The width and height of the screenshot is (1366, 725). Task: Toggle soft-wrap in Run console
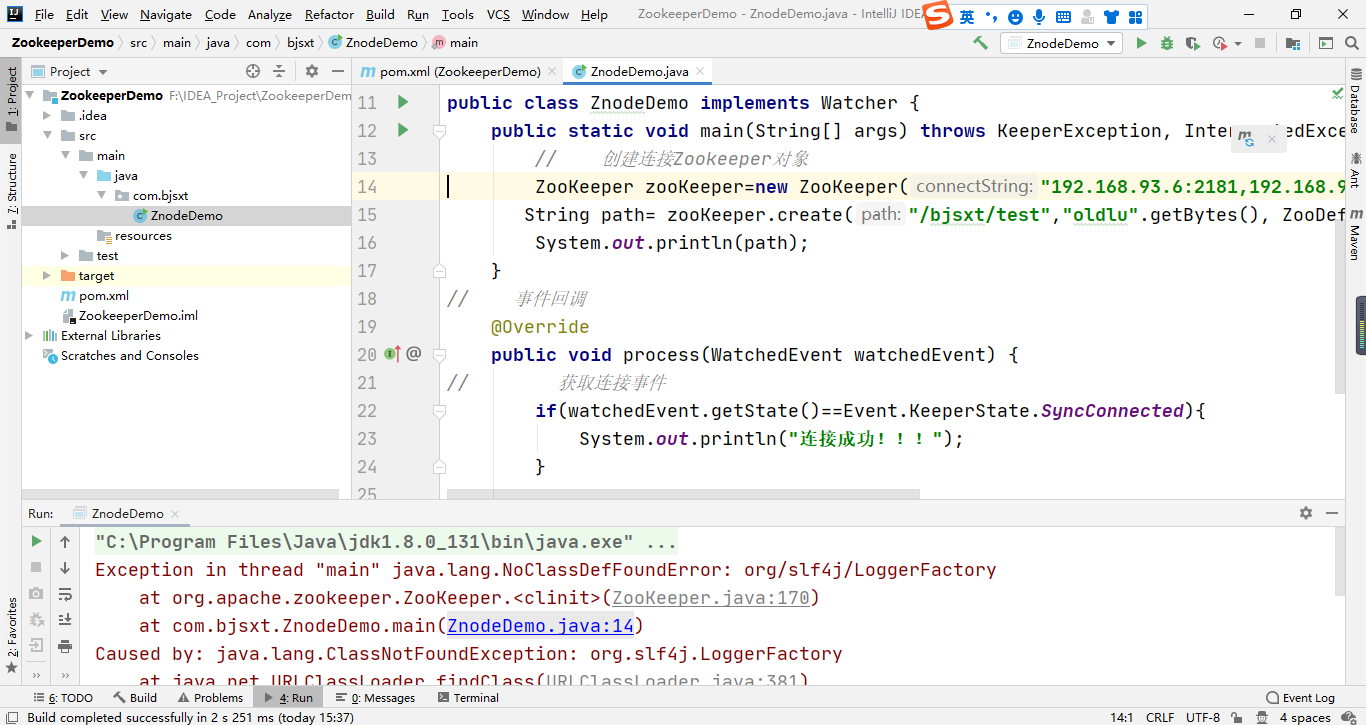65,594
